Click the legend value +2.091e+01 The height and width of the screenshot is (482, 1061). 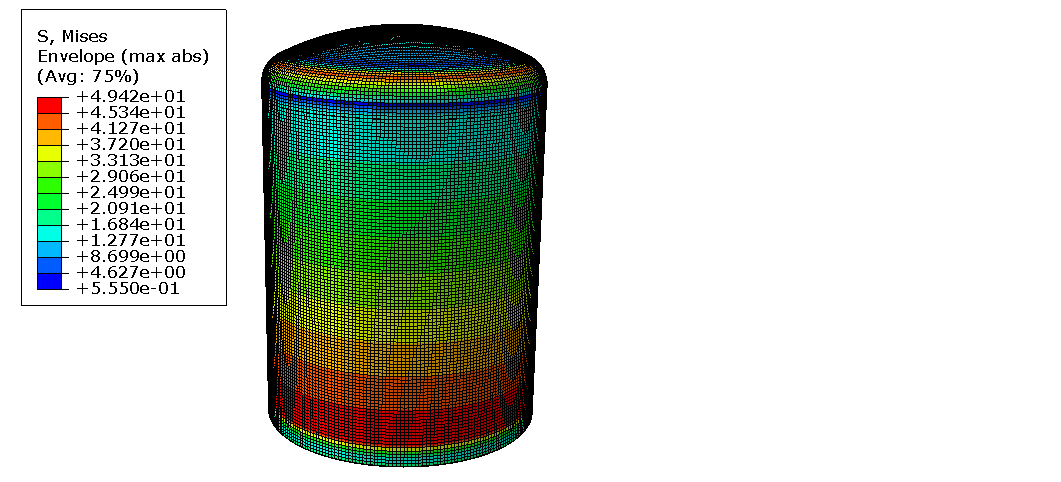pyautogui.click(x=131, y=209)
